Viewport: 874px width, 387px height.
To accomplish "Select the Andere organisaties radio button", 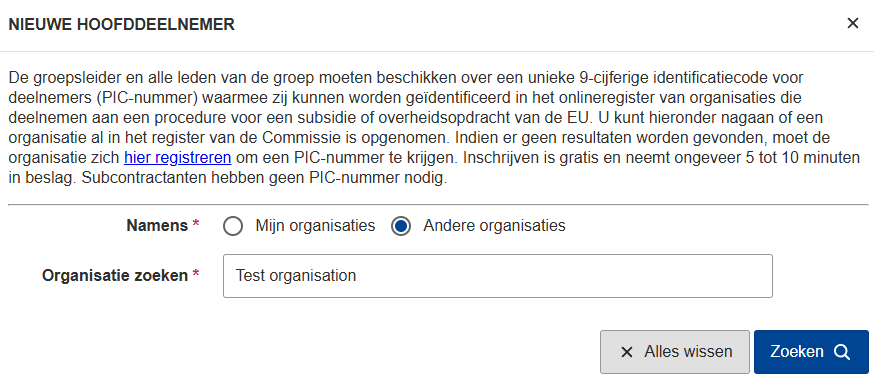I will (401, 226).
